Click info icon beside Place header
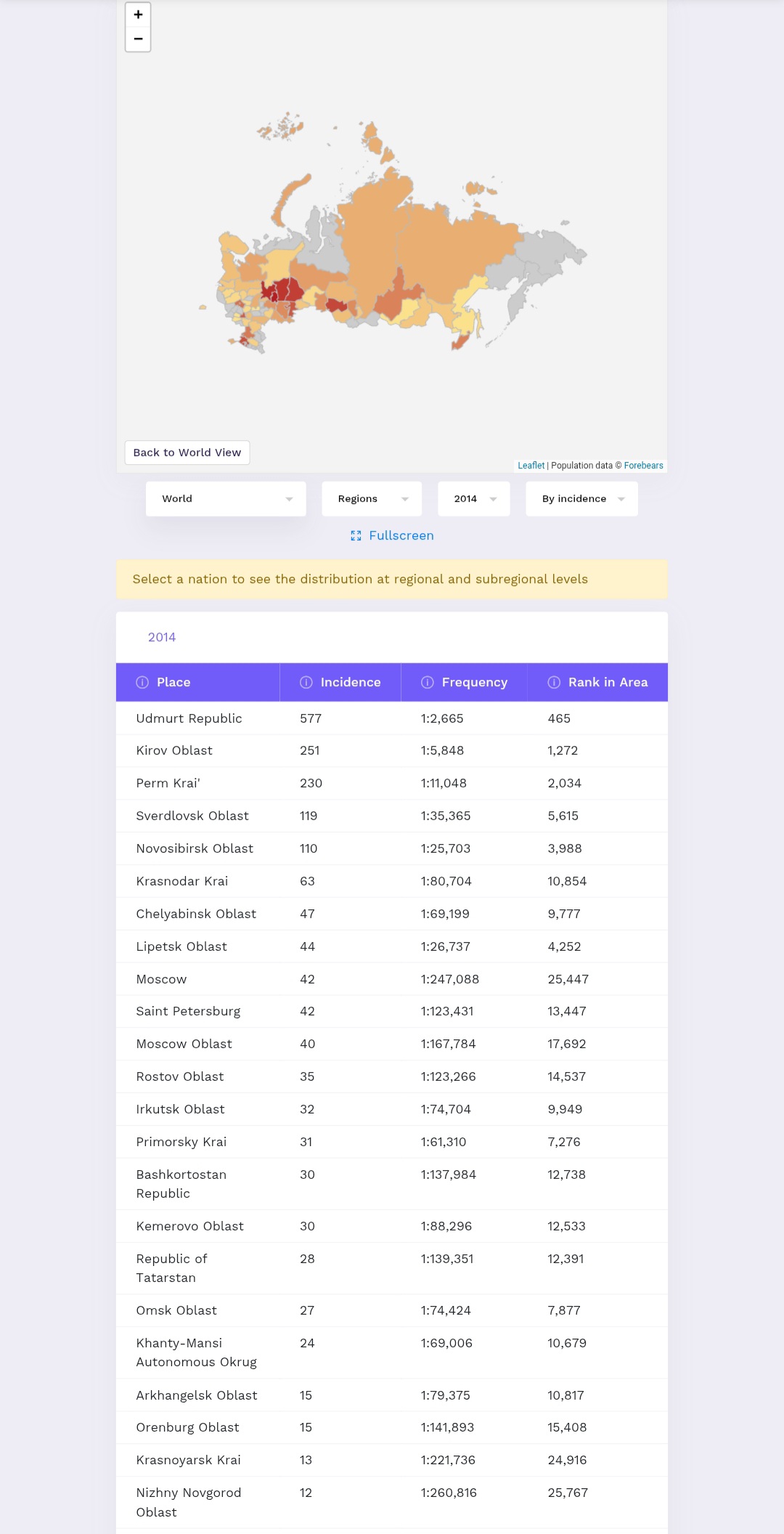Screen dimensions: 784x1534 click(x=142, y=682)
